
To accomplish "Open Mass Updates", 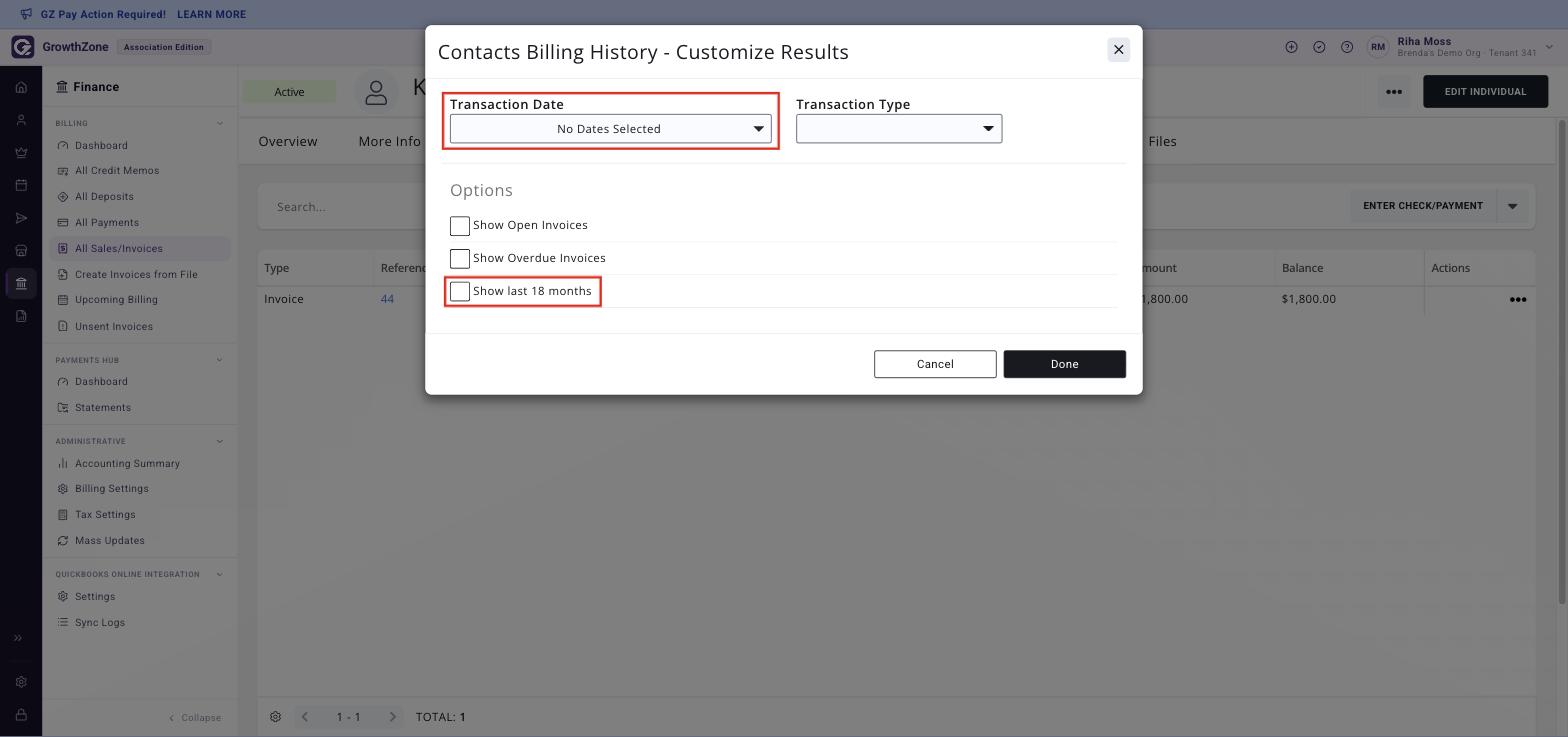I will 110,541.
